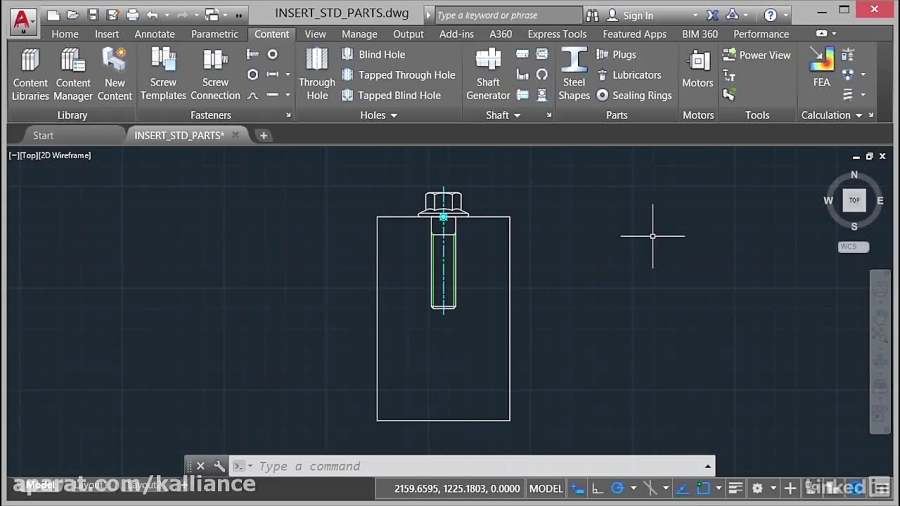The image size is (900, 506).
Task: Click the search binoculars icon
Action: (x=592, y=15)
